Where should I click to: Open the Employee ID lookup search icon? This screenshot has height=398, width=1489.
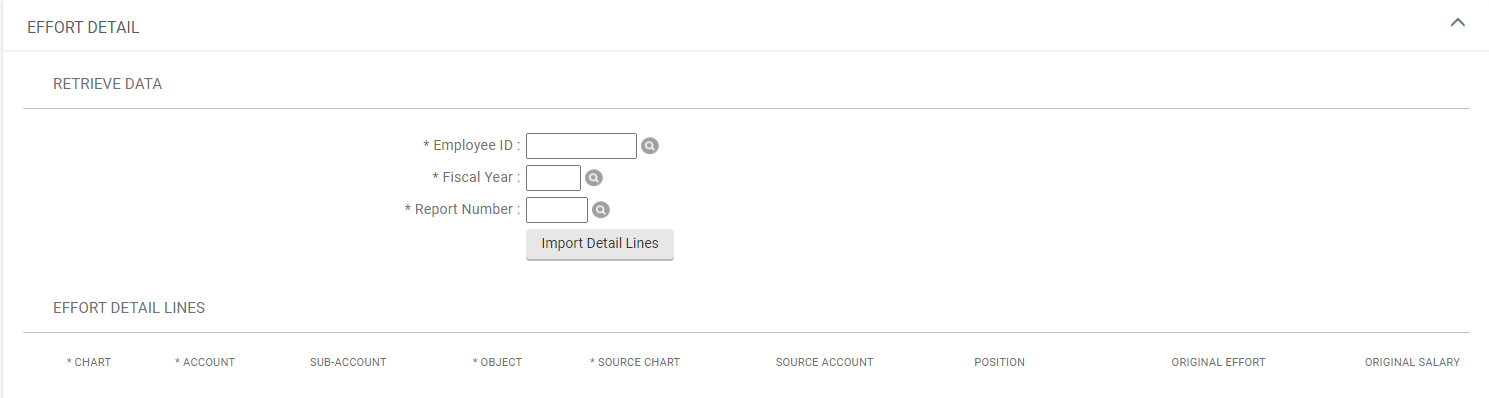tap(650, 146)
